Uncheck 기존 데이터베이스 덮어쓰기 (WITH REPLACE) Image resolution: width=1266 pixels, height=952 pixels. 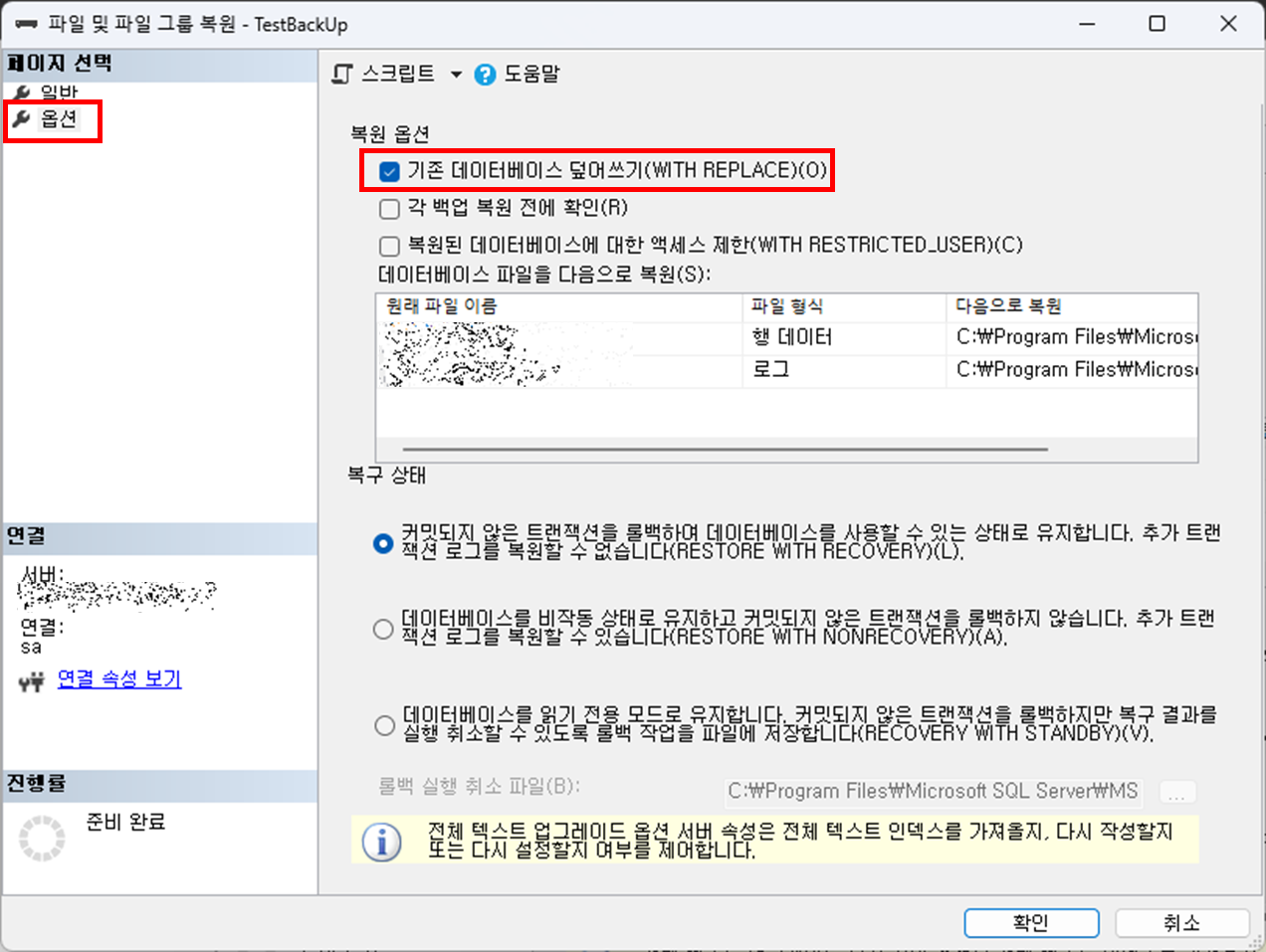click(x=388, y=171)
